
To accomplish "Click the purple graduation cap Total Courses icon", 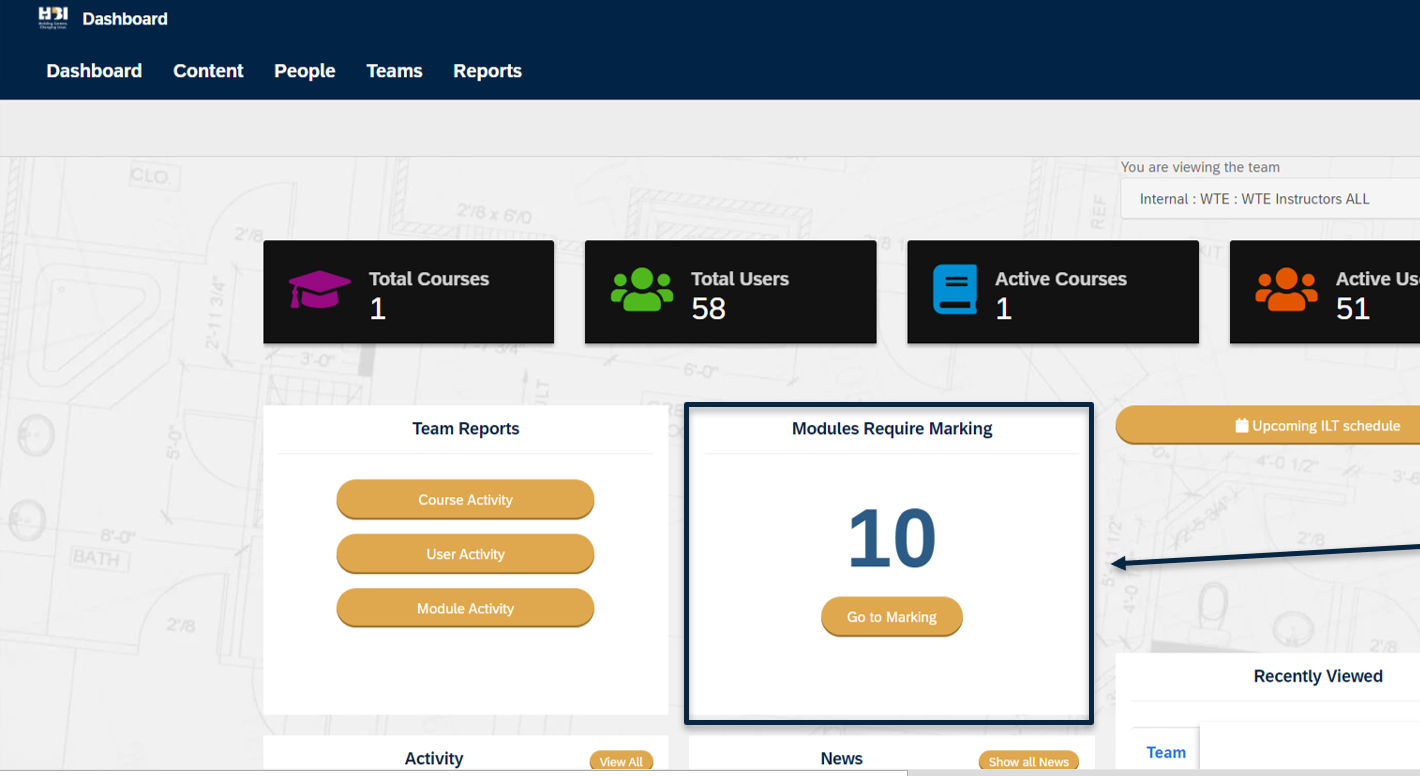I will click(320, 291).
